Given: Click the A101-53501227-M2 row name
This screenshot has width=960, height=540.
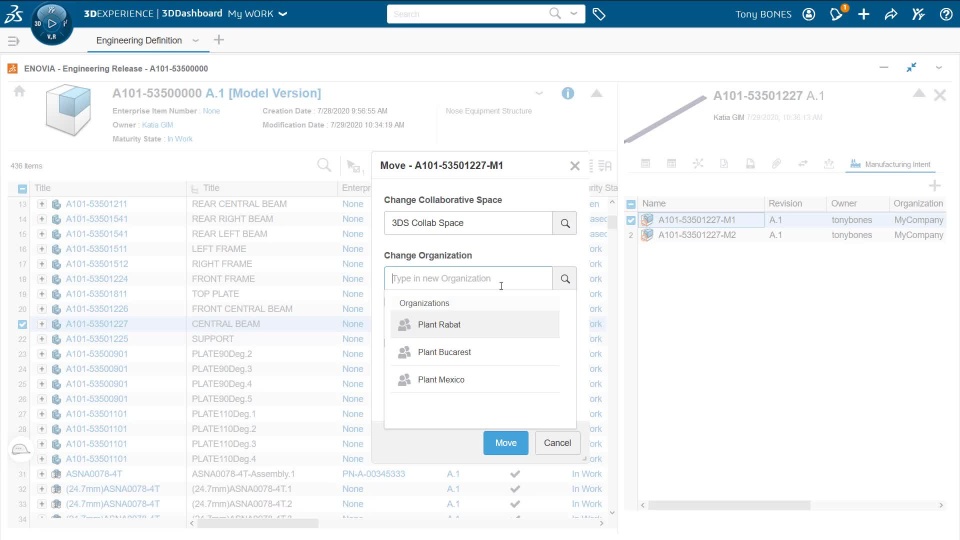Looking at the screenshot, I should click(697, 235).
